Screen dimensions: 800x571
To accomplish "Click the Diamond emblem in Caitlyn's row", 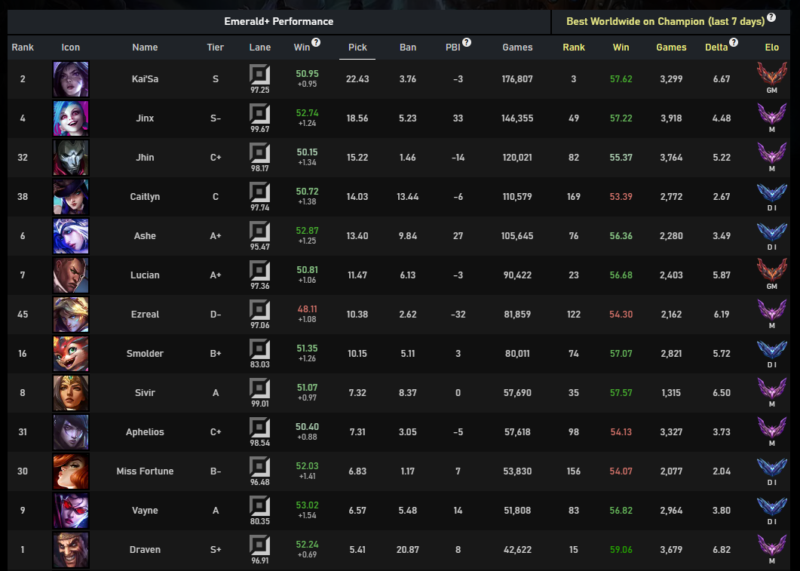I will click(771, 193).
